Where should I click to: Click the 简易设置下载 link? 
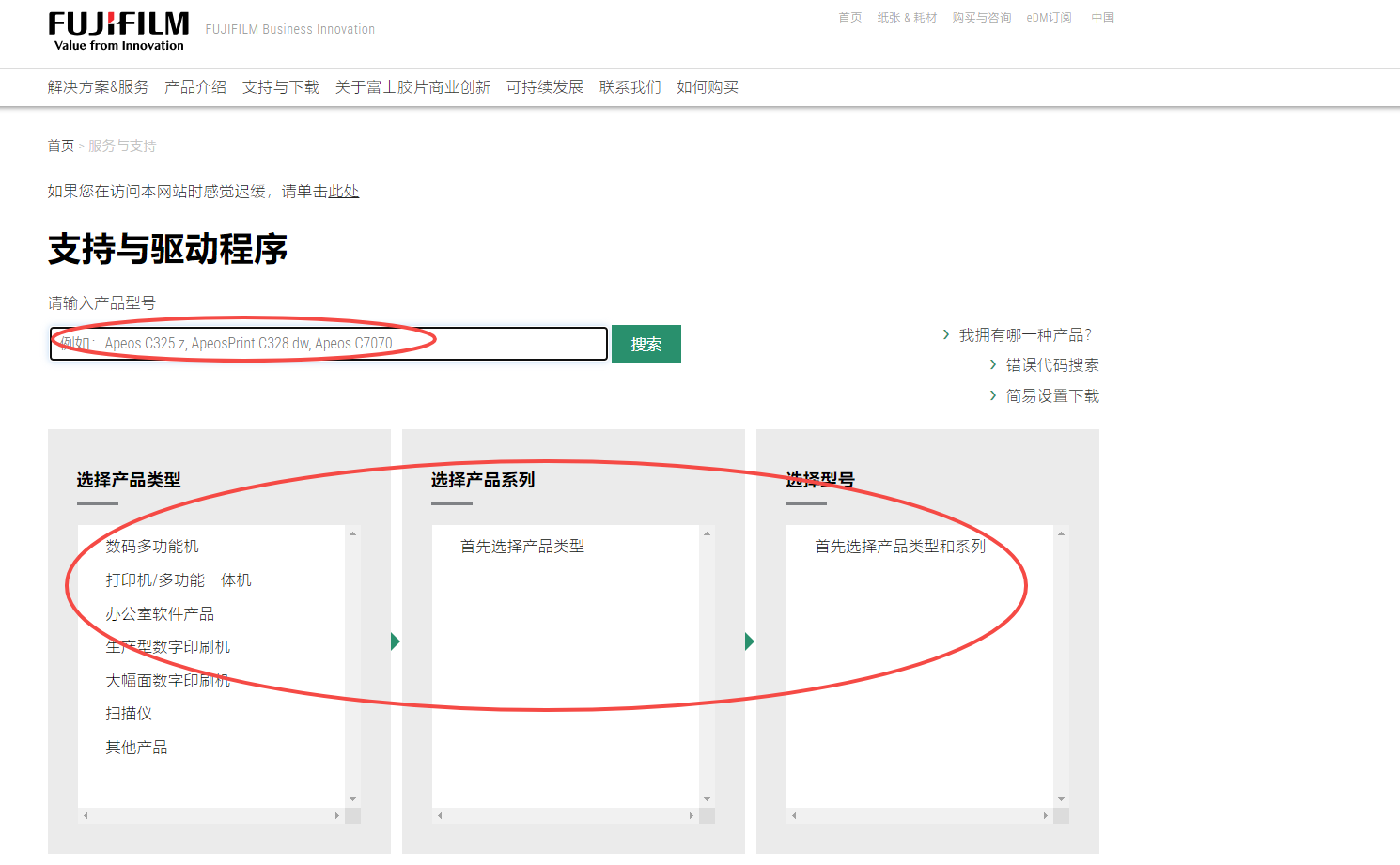click(x=1051, y=396)
